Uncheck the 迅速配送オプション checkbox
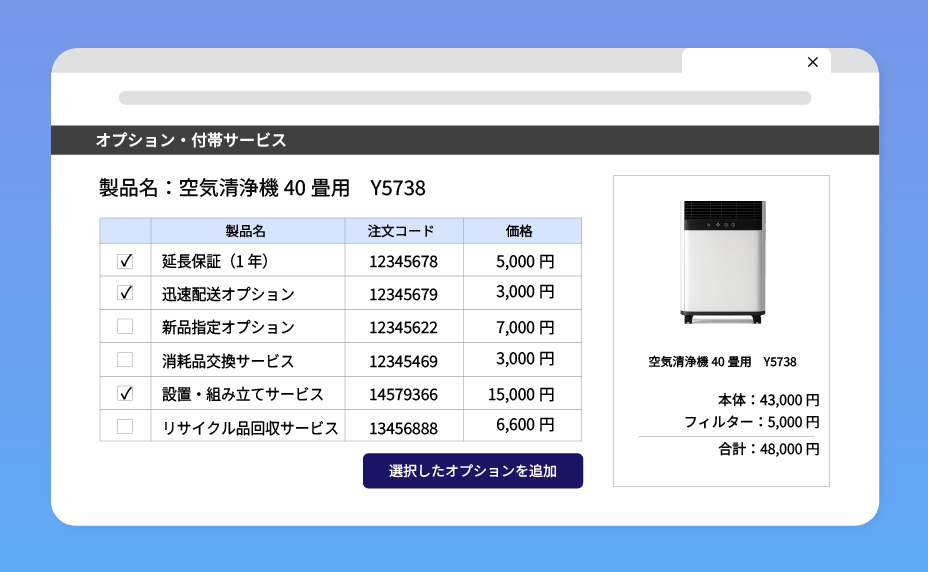 [125, 293]
